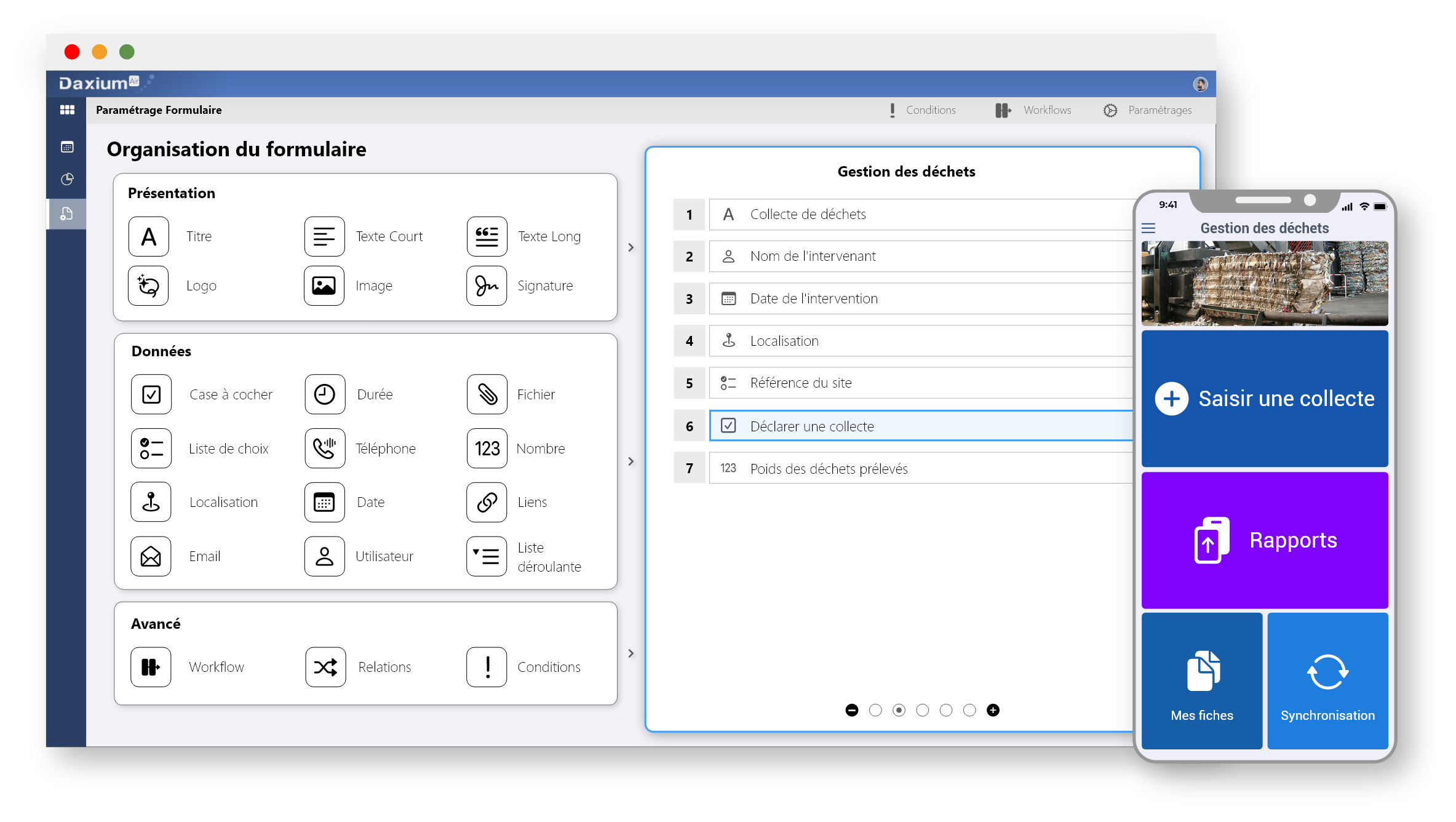Toggle the checkbox on row 6 Déclarer une collecte
Image resolution: width=1456 pixels, height=822 pixels.
point(728,425)
